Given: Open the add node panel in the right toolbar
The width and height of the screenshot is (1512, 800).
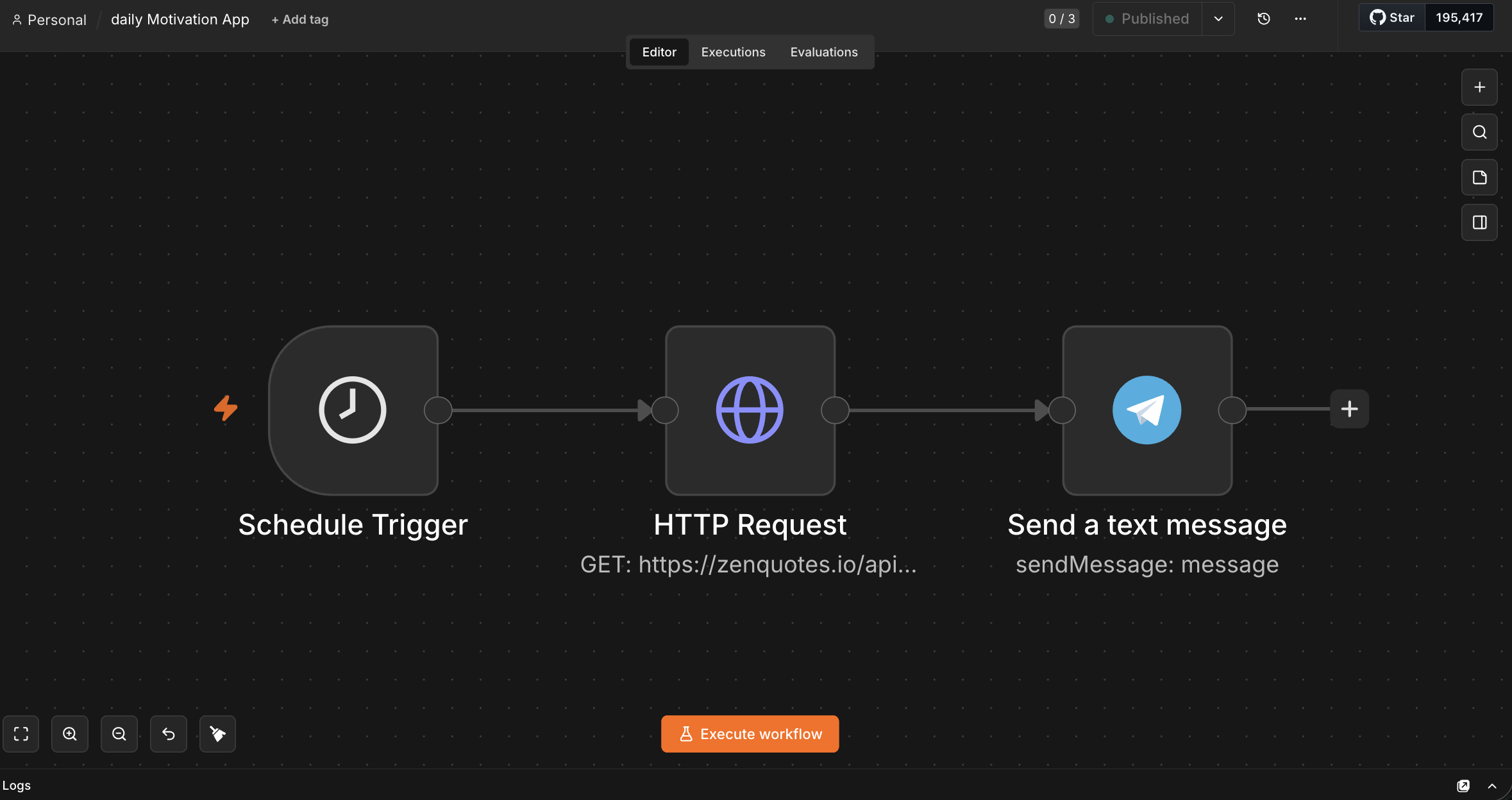Looking at the screenshot, I should point(1479,87).
